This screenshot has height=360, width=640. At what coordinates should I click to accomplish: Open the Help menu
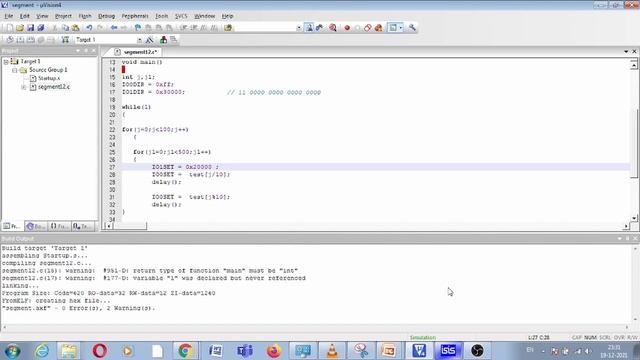pyautogui.click(x=227, y=16)
